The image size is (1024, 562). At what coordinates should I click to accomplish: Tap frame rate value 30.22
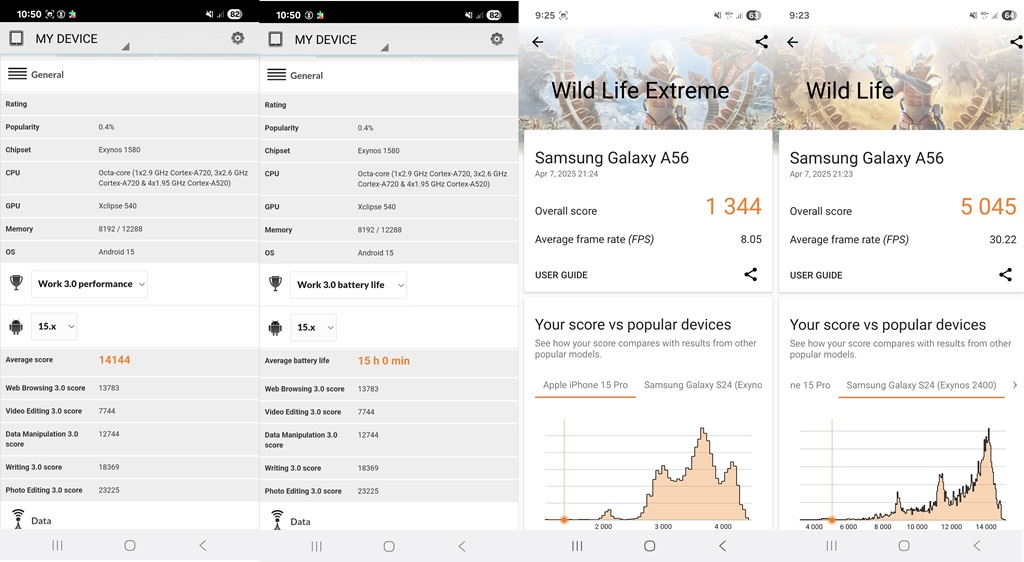pyautogui.click(x=1002, y=239)
